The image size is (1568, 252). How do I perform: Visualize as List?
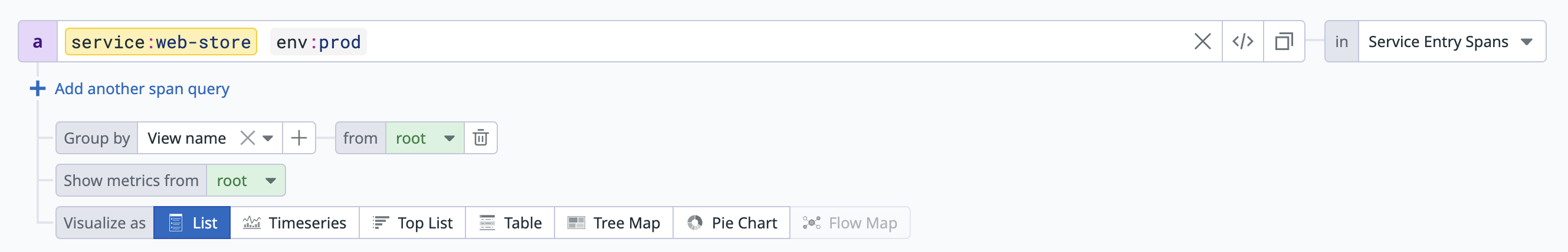(192, 223)
